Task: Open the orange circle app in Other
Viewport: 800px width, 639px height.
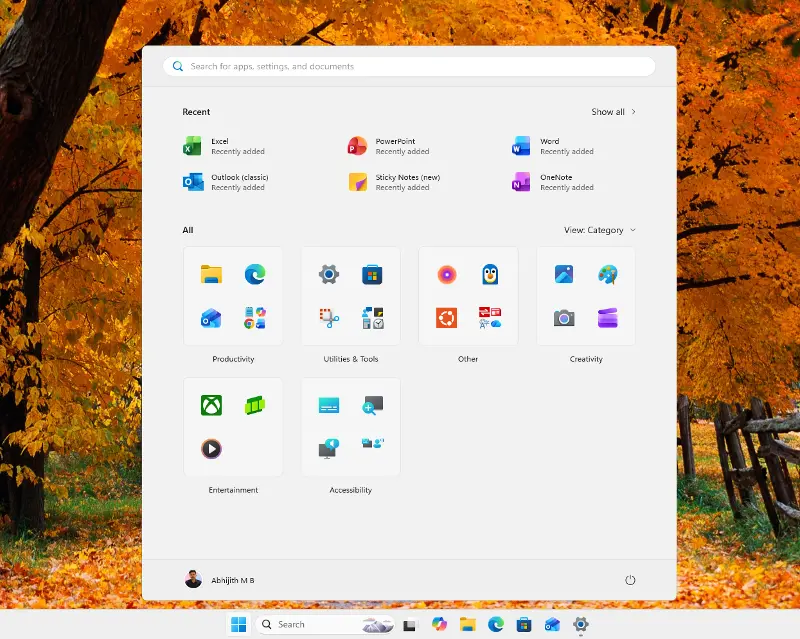Action: click(447, 275)
